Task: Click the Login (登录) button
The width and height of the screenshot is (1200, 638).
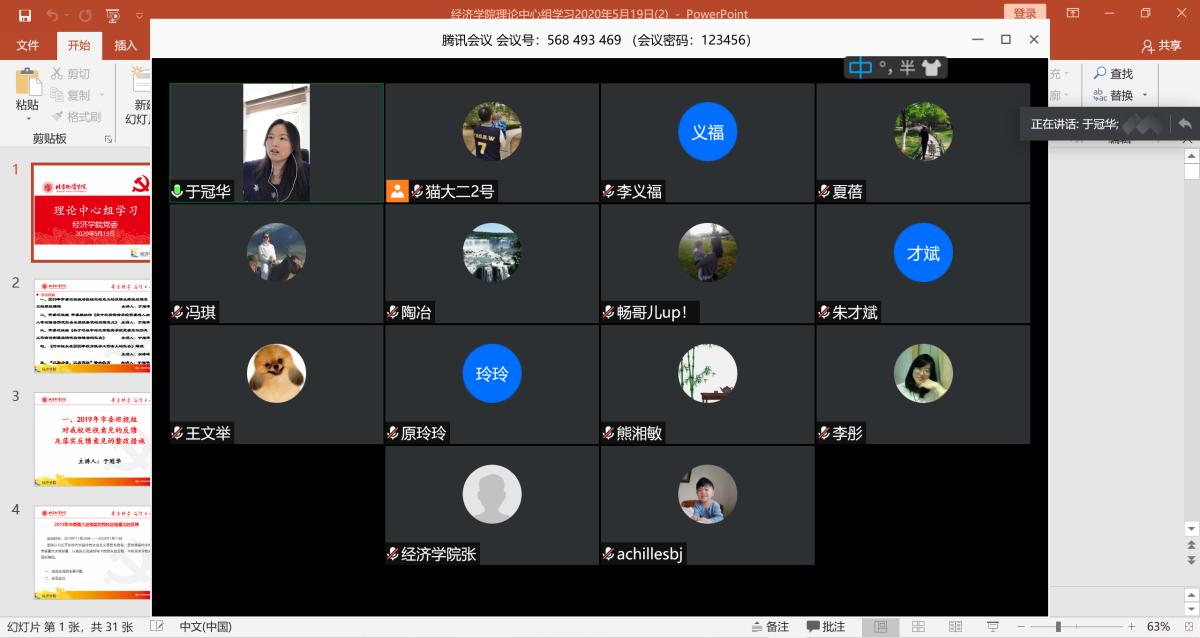Action: click(1025, 13)
